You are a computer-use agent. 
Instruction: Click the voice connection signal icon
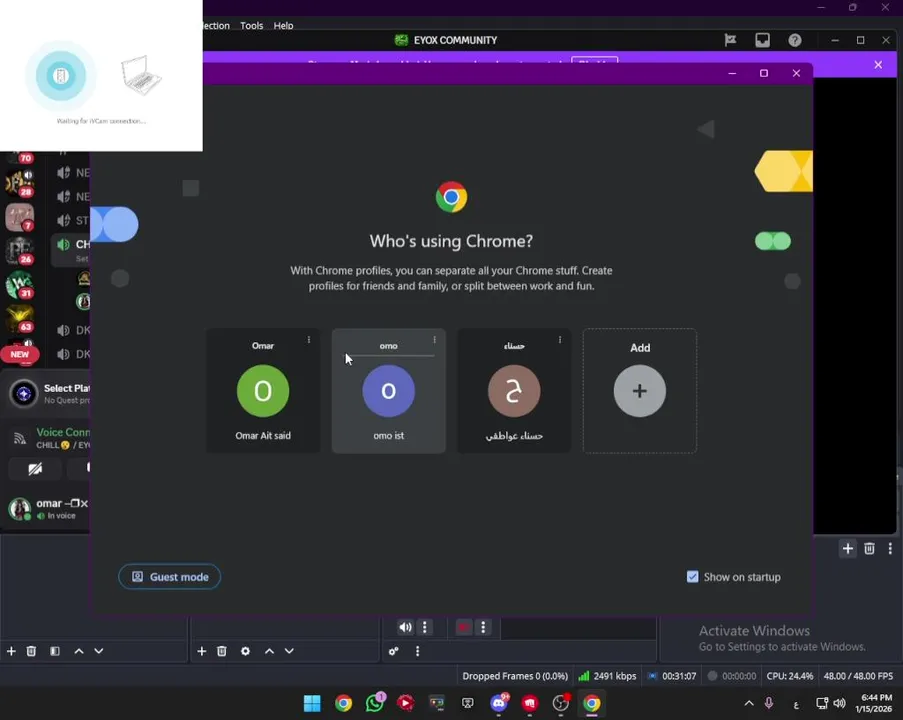pos(20,439)
